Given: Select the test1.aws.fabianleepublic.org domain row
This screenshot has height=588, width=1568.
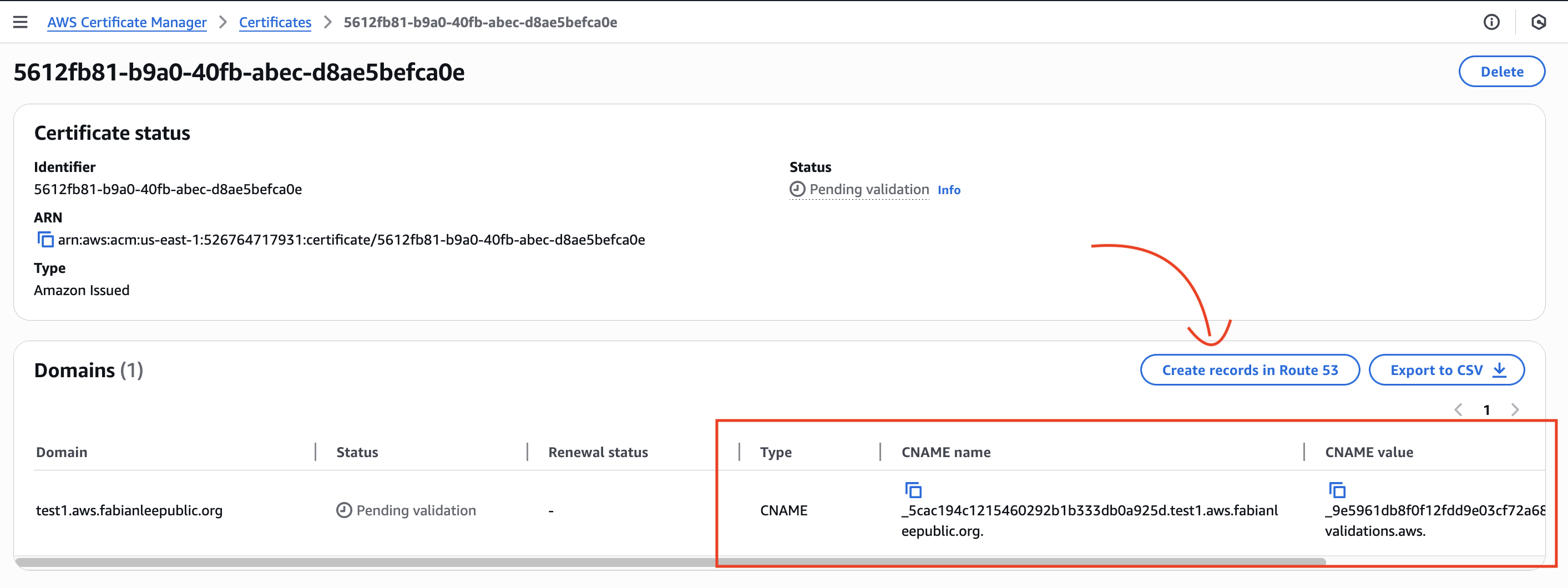Looking at the screenshot, I should pyautogui.click(x=129, y=511).
